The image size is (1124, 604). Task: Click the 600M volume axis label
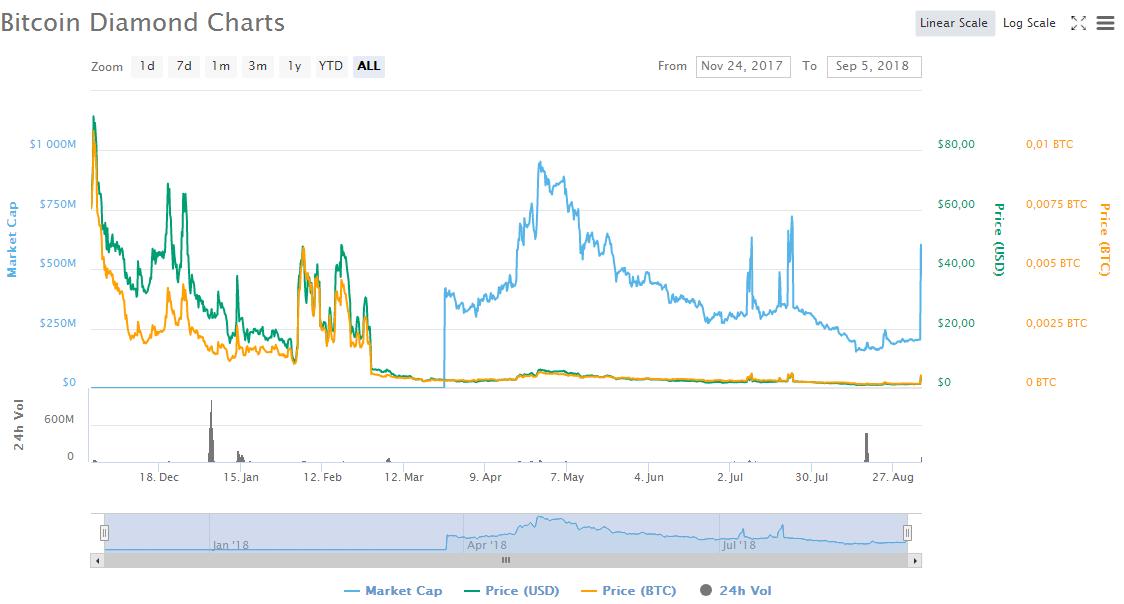(x=59, y=419)
